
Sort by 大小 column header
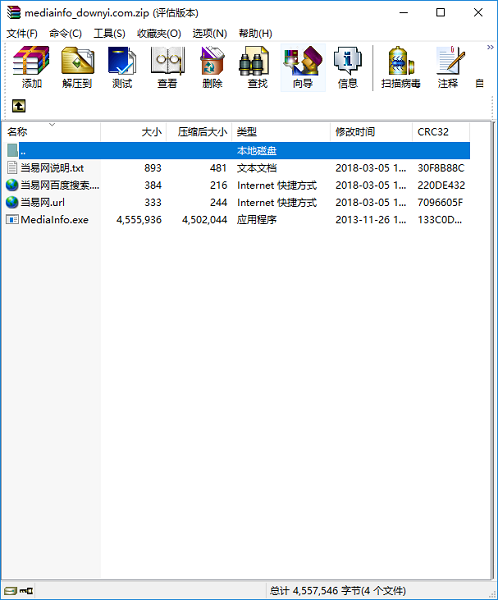pyautogui.click(x=134, y=132)
